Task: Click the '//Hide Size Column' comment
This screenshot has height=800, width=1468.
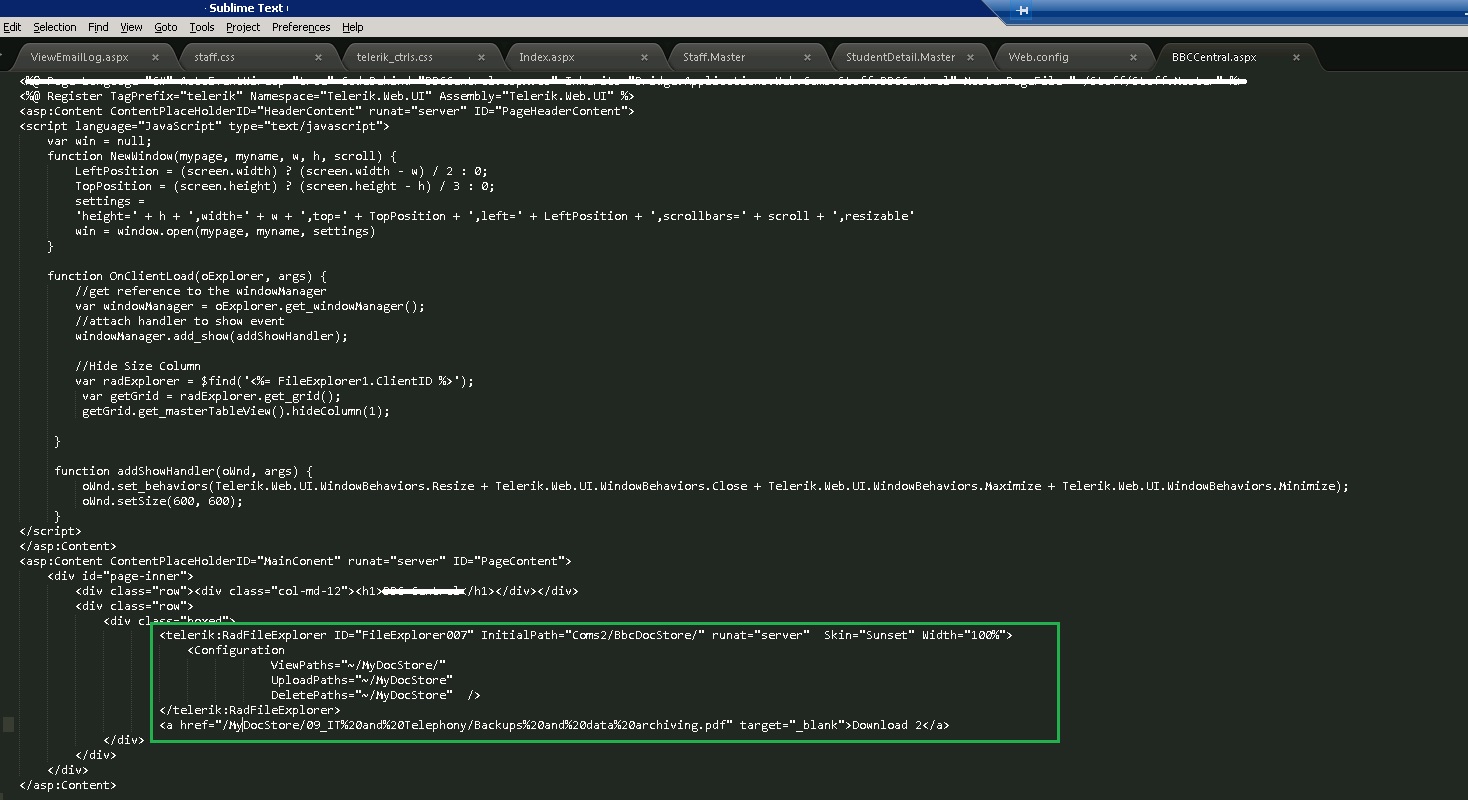Action: [138, 366]
